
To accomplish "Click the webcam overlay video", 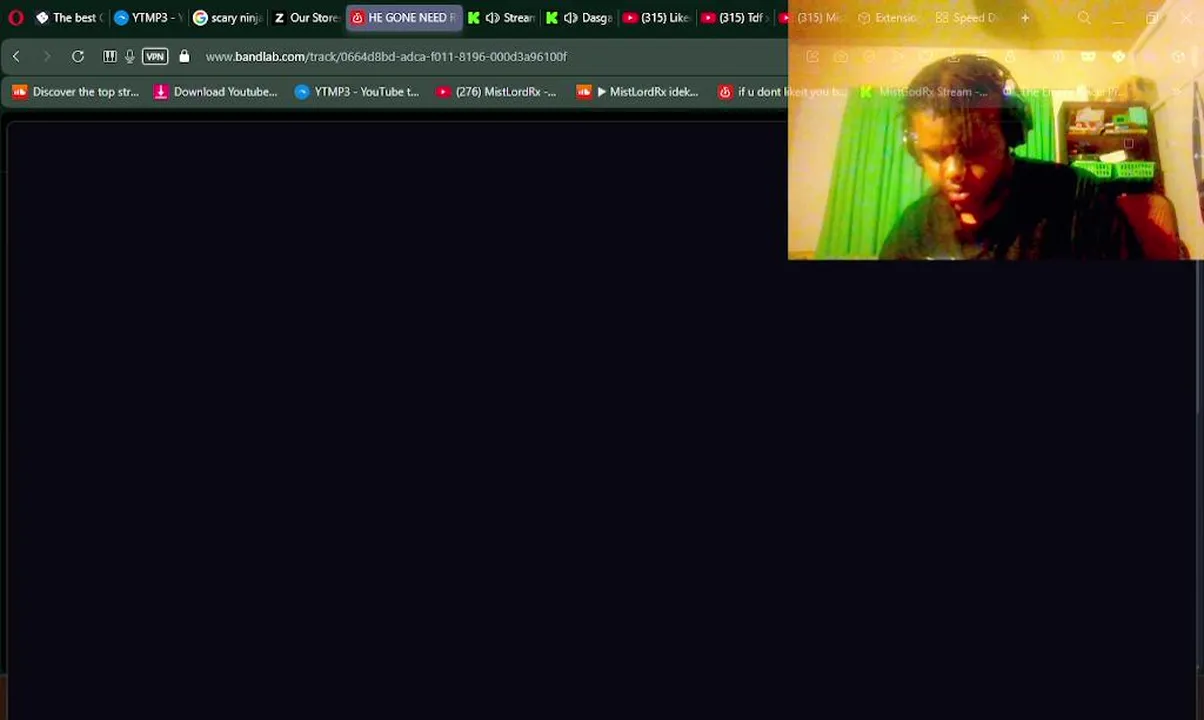I will (995, 131).
